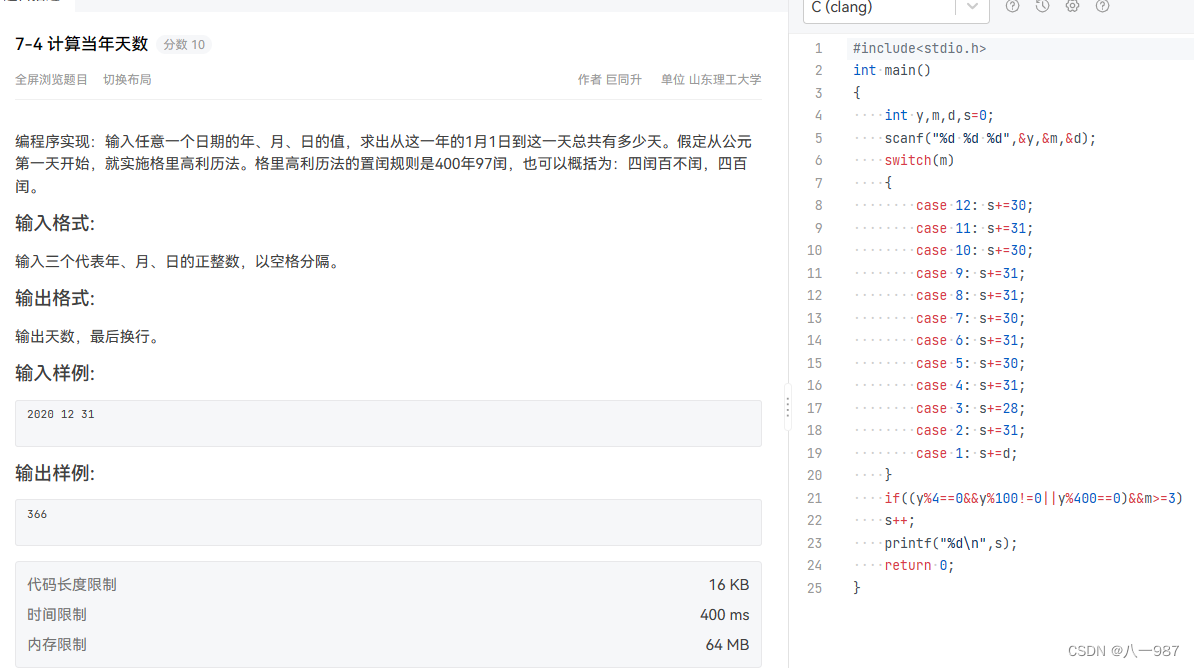The width and height of the screenshot is (1194, 668).
Task: Open the first help icon beside the gear
Action: coord(1012,6)
